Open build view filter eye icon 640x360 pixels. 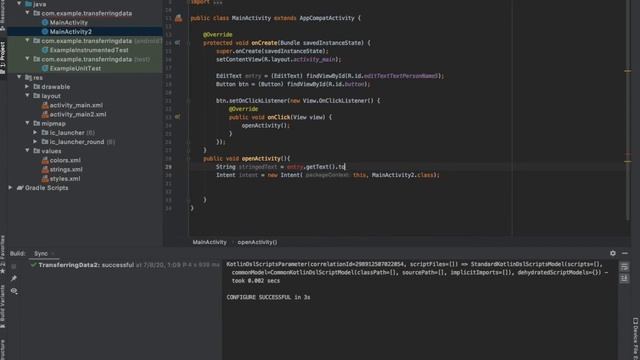pyautogui.click(x=14, y=291)
